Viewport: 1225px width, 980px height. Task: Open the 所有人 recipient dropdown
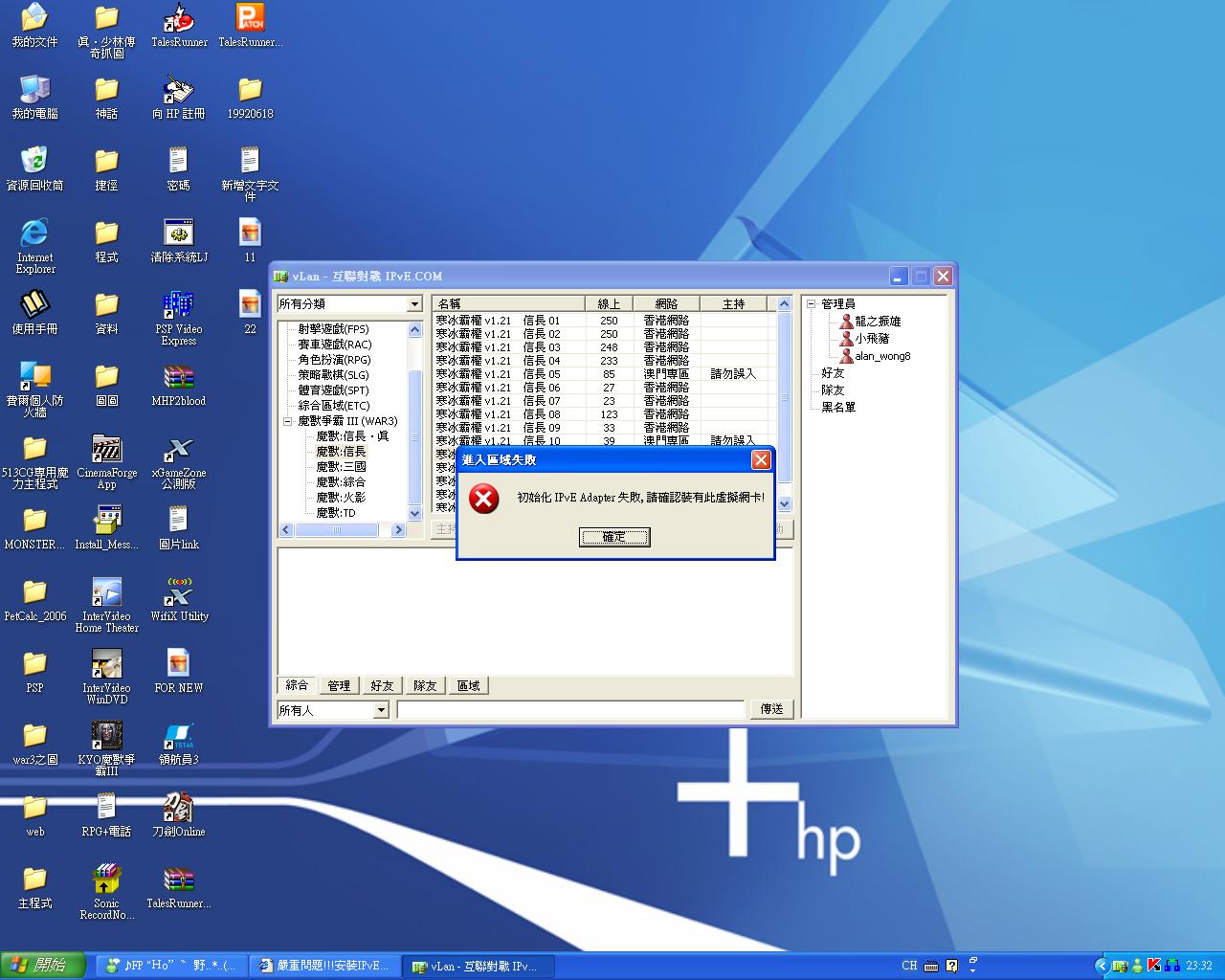coord(381,710)
